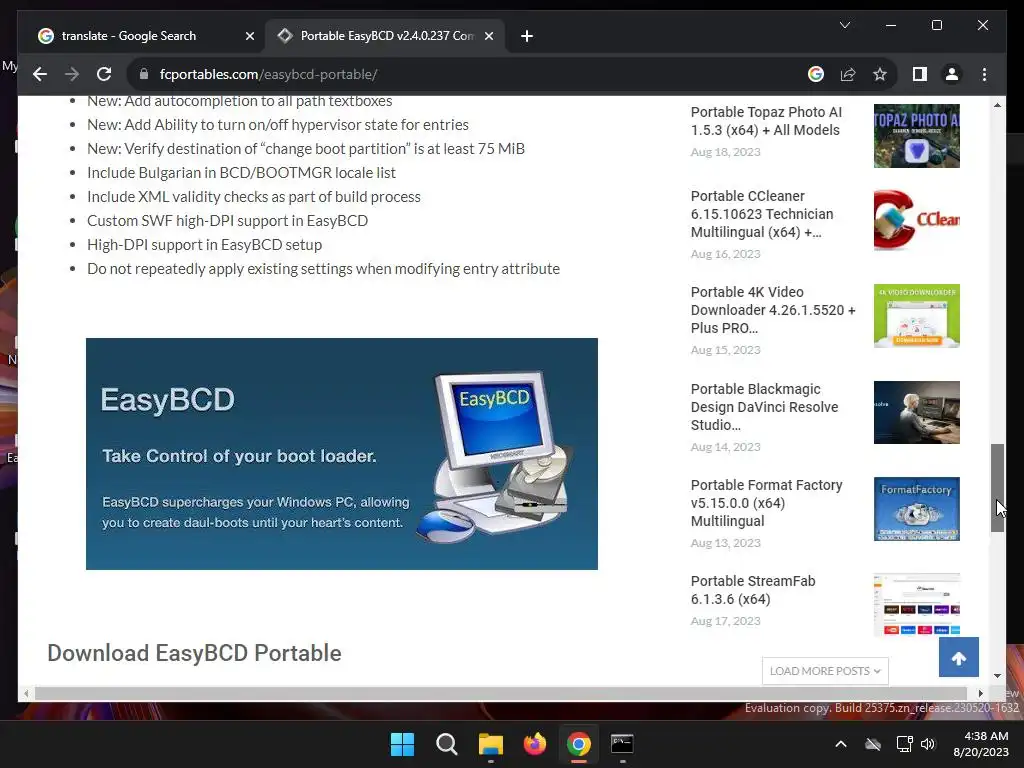This screenshot has width=1024, height=768.
Task: Open File Explorer from the taskbar
Action: pos(490,744)
